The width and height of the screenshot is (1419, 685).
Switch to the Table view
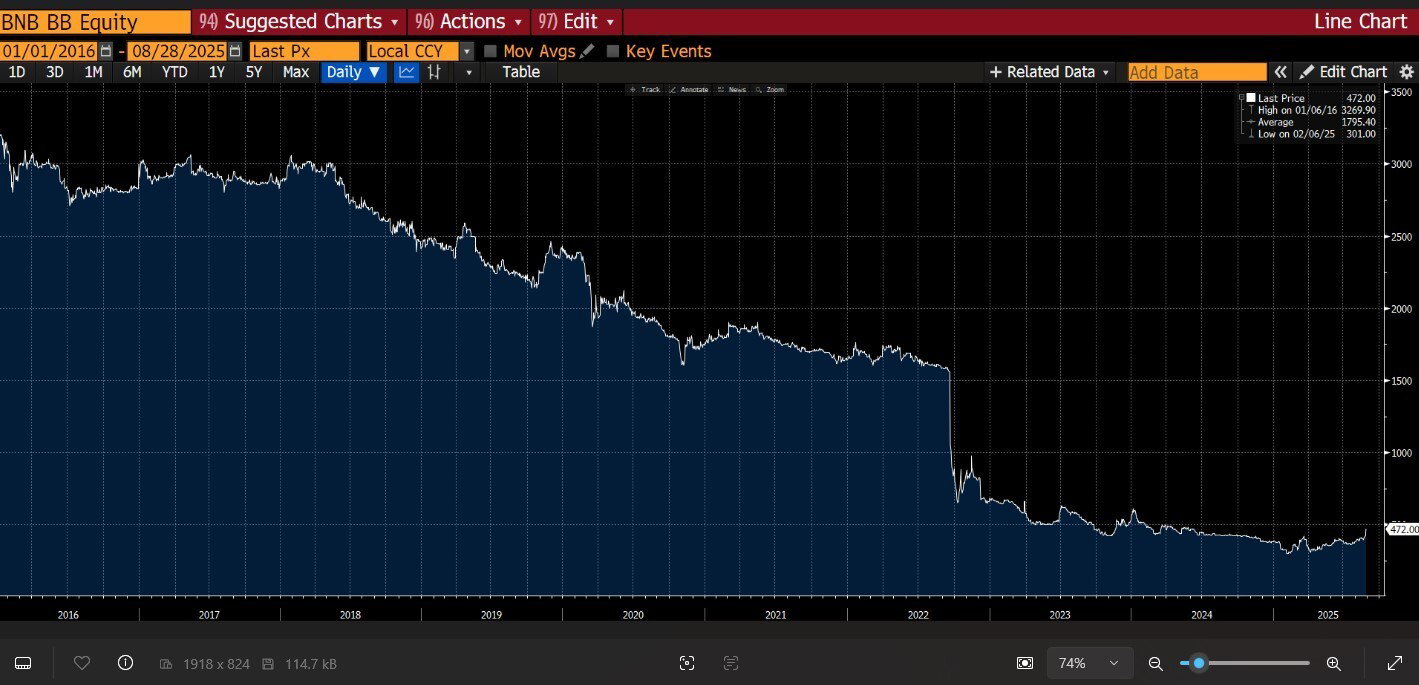point(520,72)
